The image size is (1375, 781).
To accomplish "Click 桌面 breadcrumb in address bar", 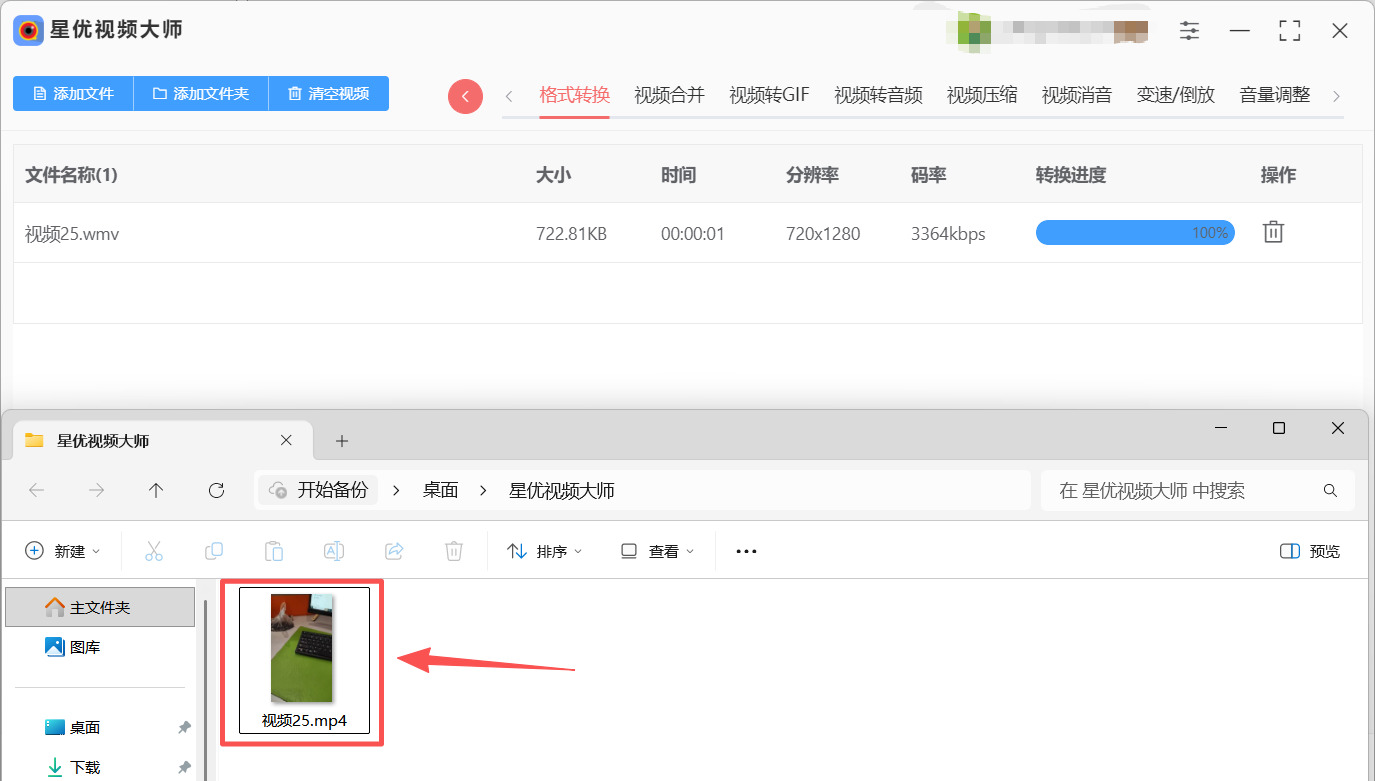I will (x=440, y=490).
